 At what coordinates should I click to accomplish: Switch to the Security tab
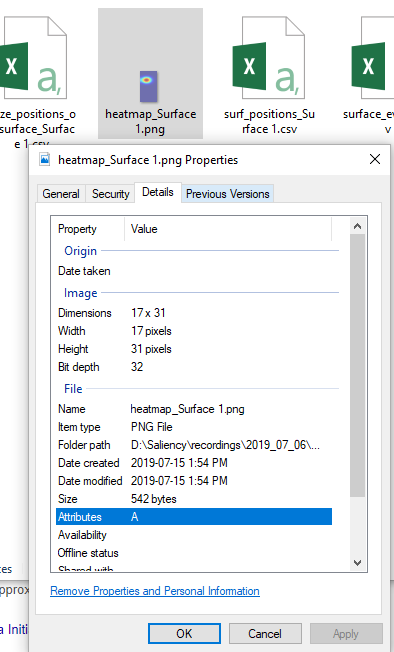(x=111, y=194)
